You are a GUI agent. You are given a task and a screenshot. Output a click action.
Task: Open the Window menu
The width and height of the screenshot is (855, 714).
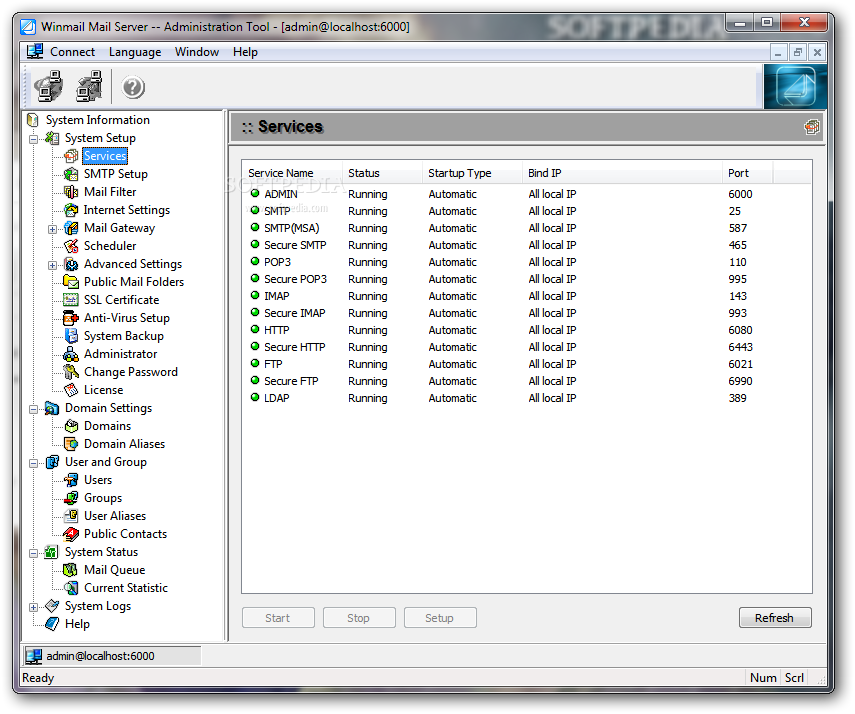click(197, 52)
